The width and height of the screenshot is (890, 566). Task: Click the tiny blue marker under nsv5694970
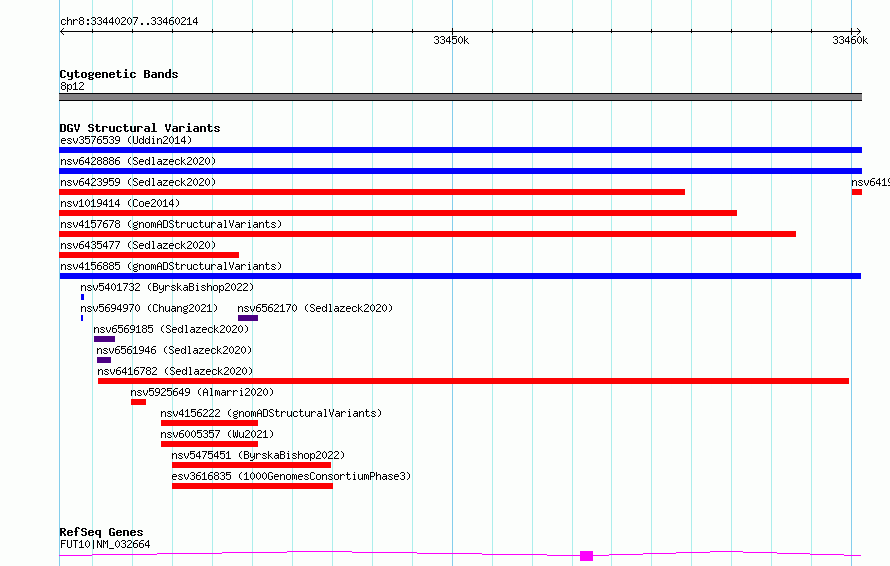click(x=82, y=318)
